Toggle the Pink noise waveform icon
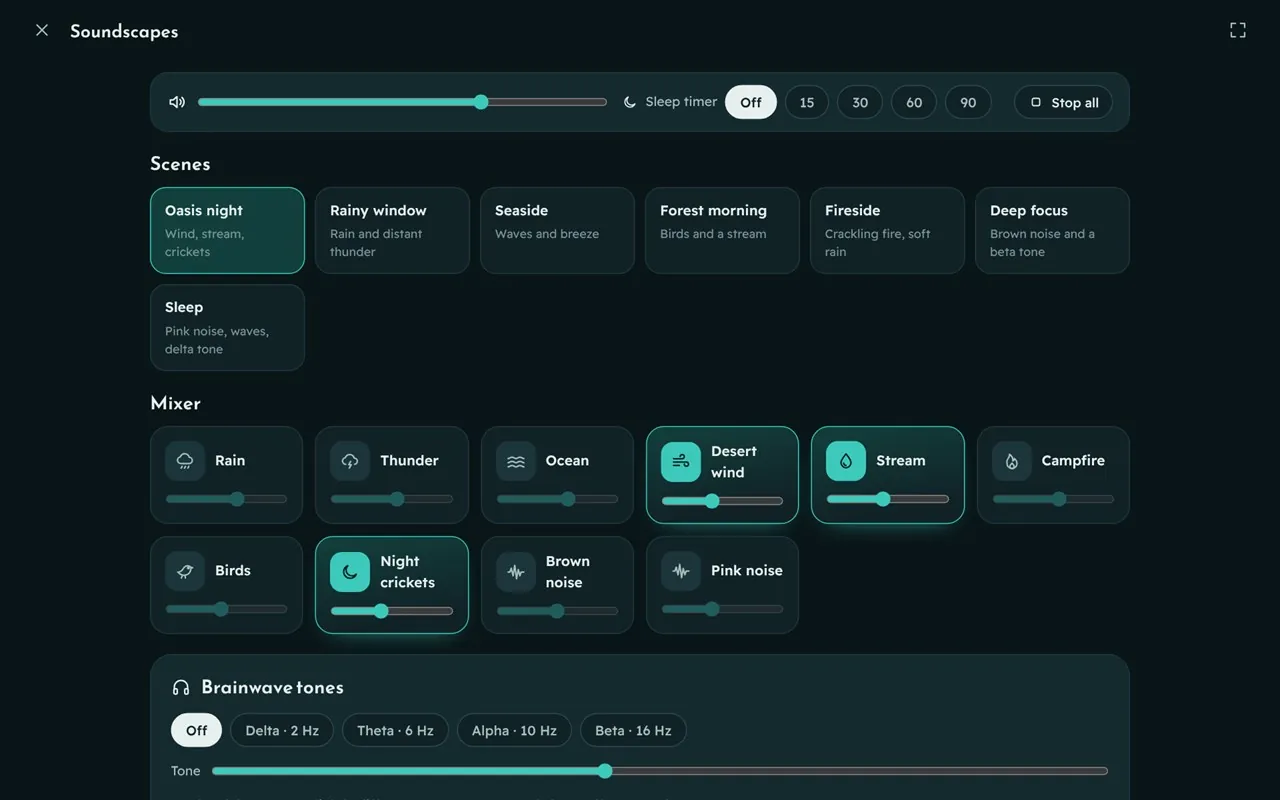The image size is (1280, 800). [x=681, y=571]
